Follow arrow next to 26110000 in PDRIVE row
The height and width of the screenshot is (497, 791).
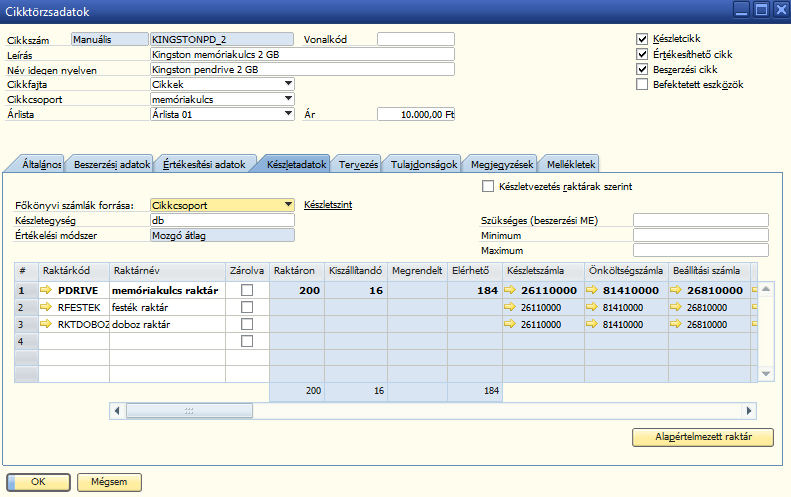[510, 290]
